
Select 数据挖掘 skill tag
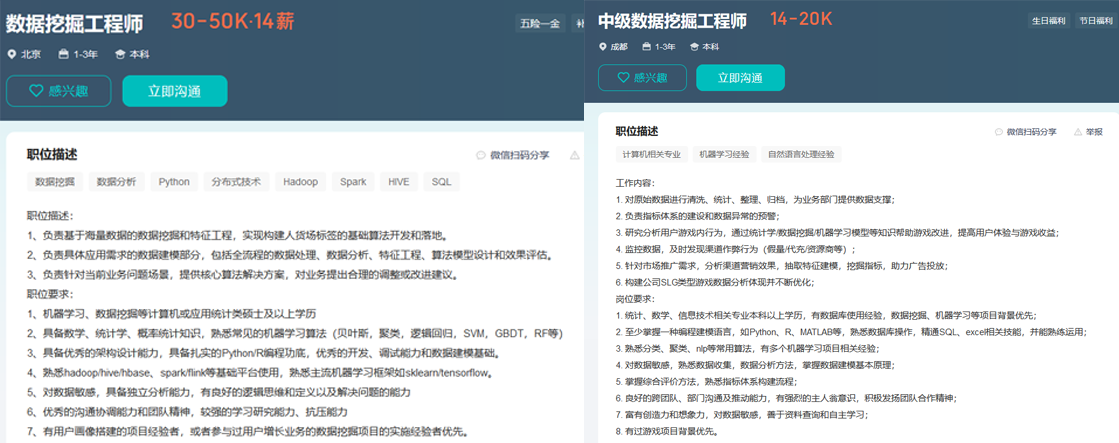pyautogui.click(x=55, y=182)
